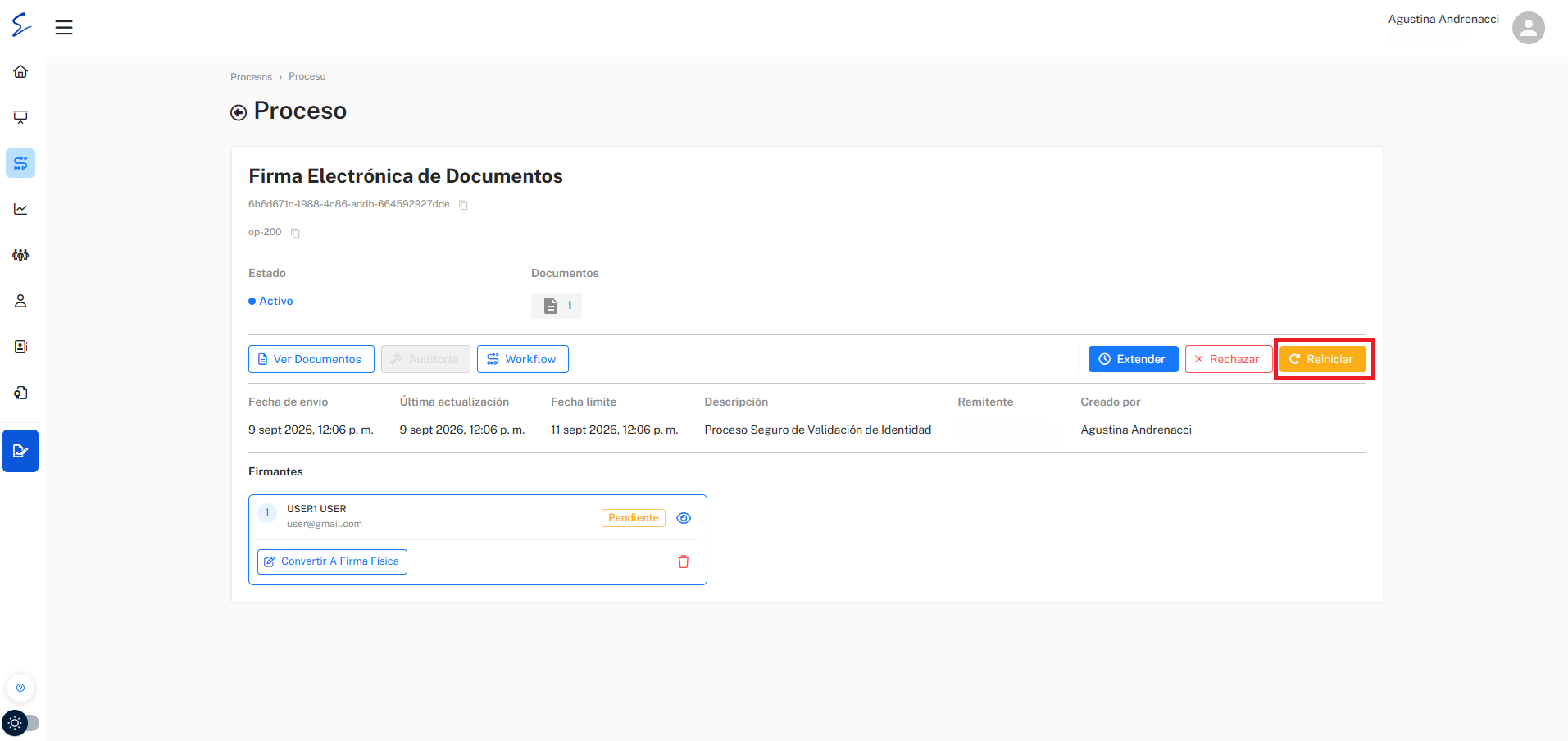Go to Procesos breadcrumb
The image size is (1568, 741).
(251, 77)
